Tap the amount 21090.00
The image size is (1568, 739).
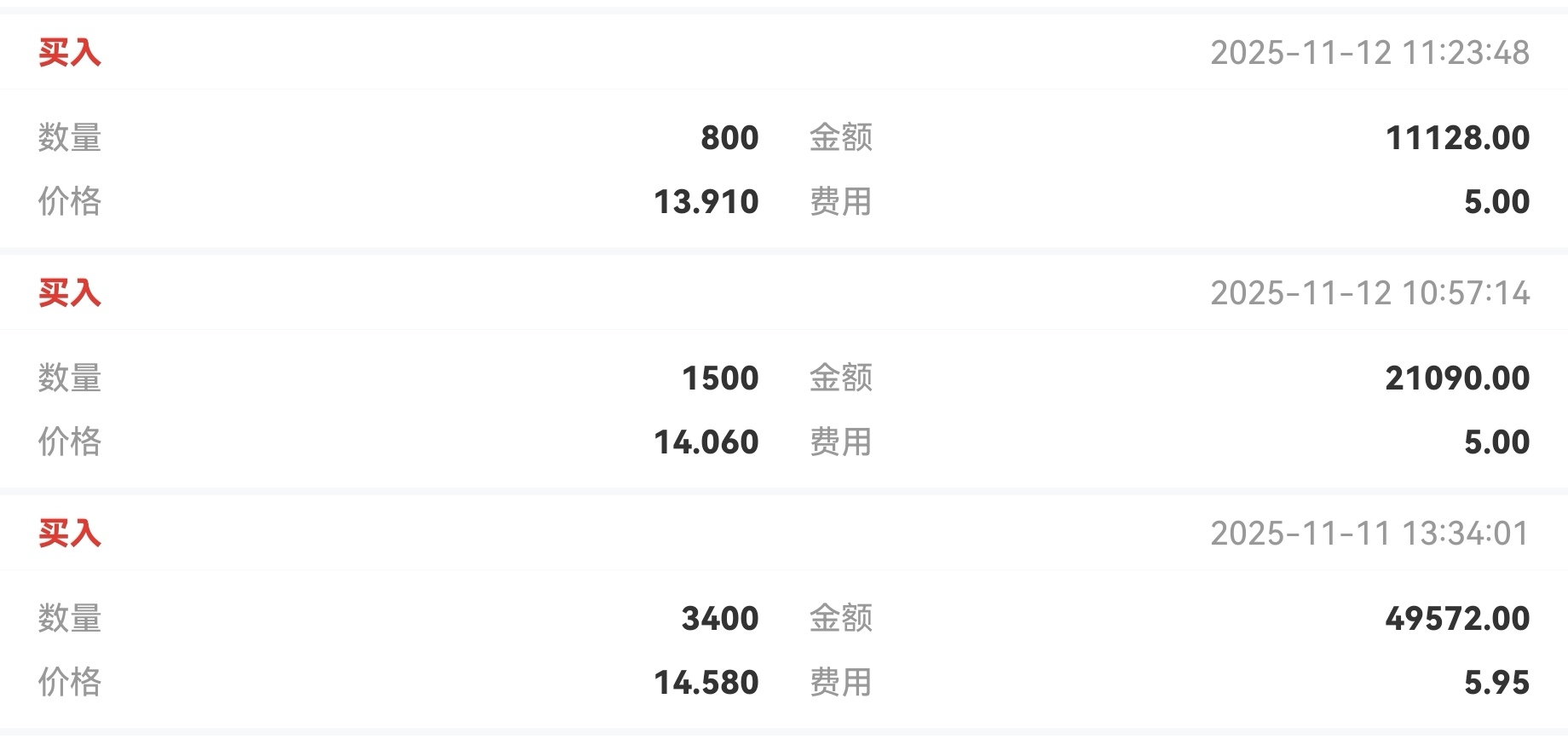click(1457, 378)
